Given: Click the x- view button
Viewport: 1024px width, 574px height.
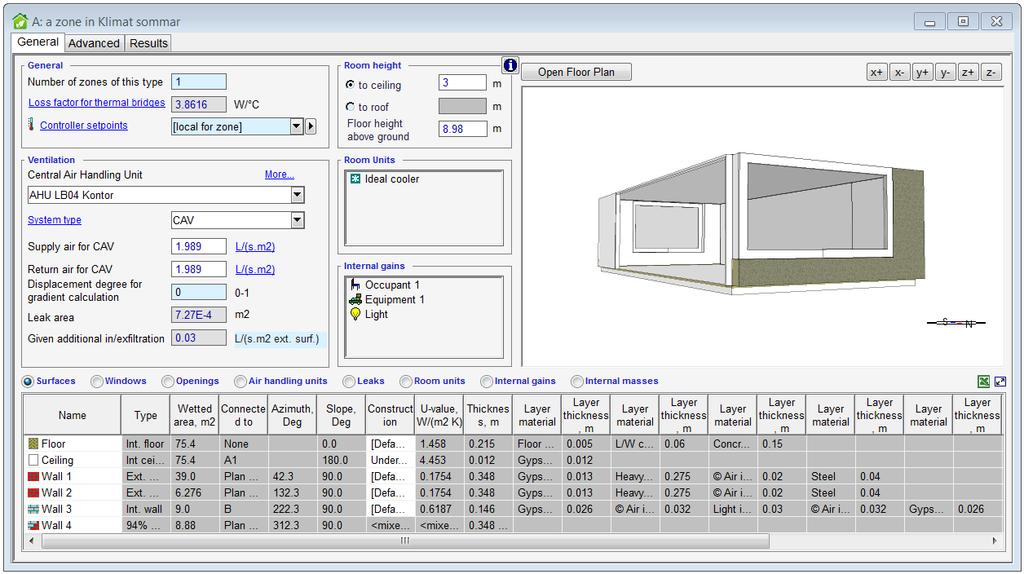Looking at the screenshot, I should (899, 72).
